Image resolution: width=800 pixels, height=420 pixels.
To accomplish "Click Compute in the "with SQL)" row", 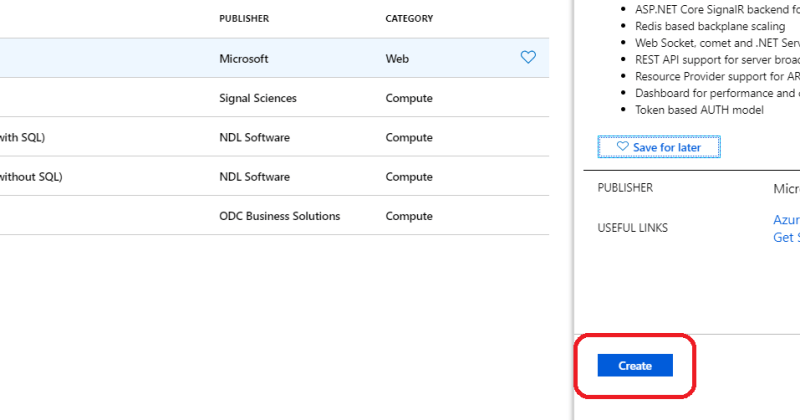I will click(409, 137).
